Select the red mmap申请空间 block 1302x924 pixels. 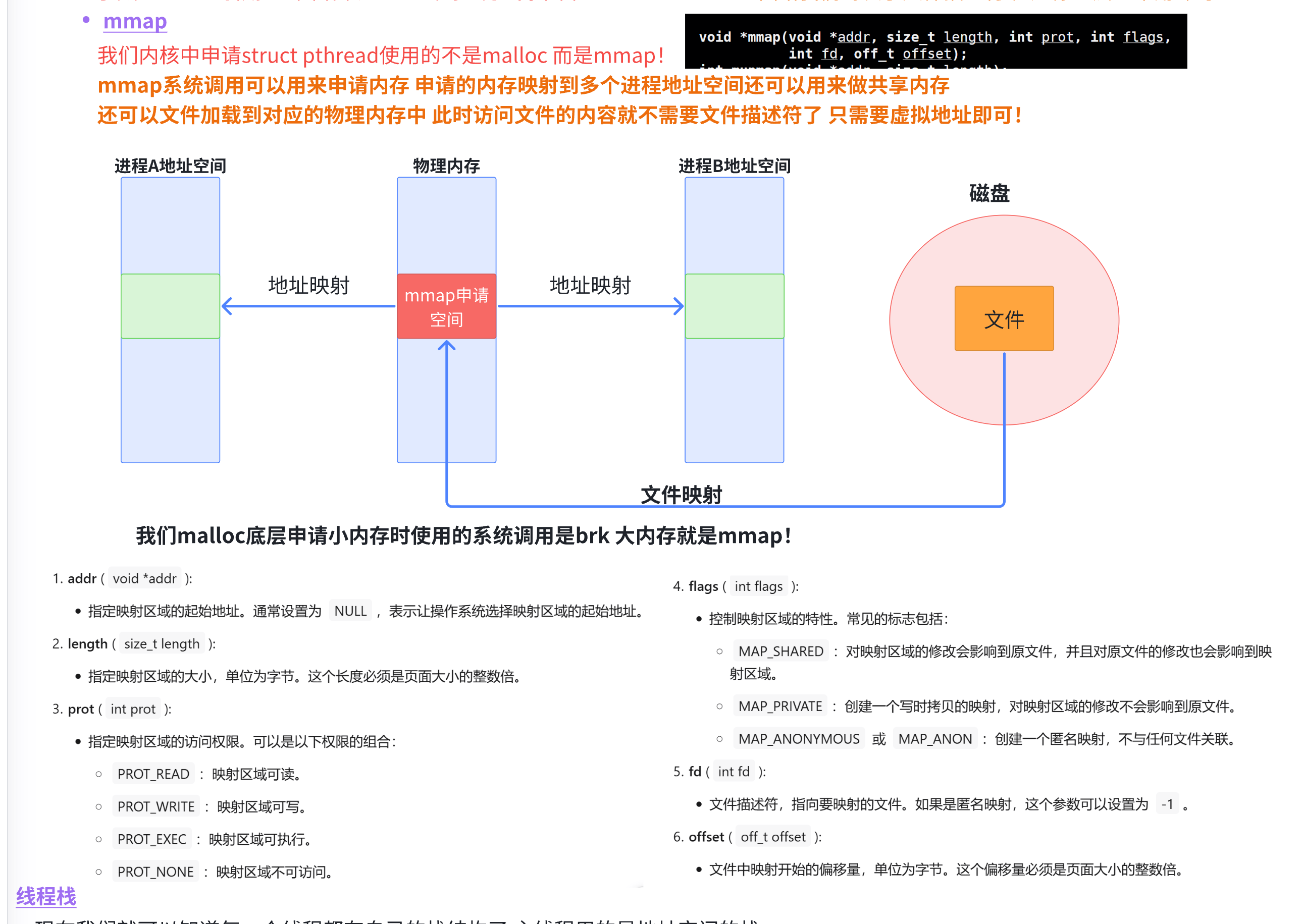446,306
